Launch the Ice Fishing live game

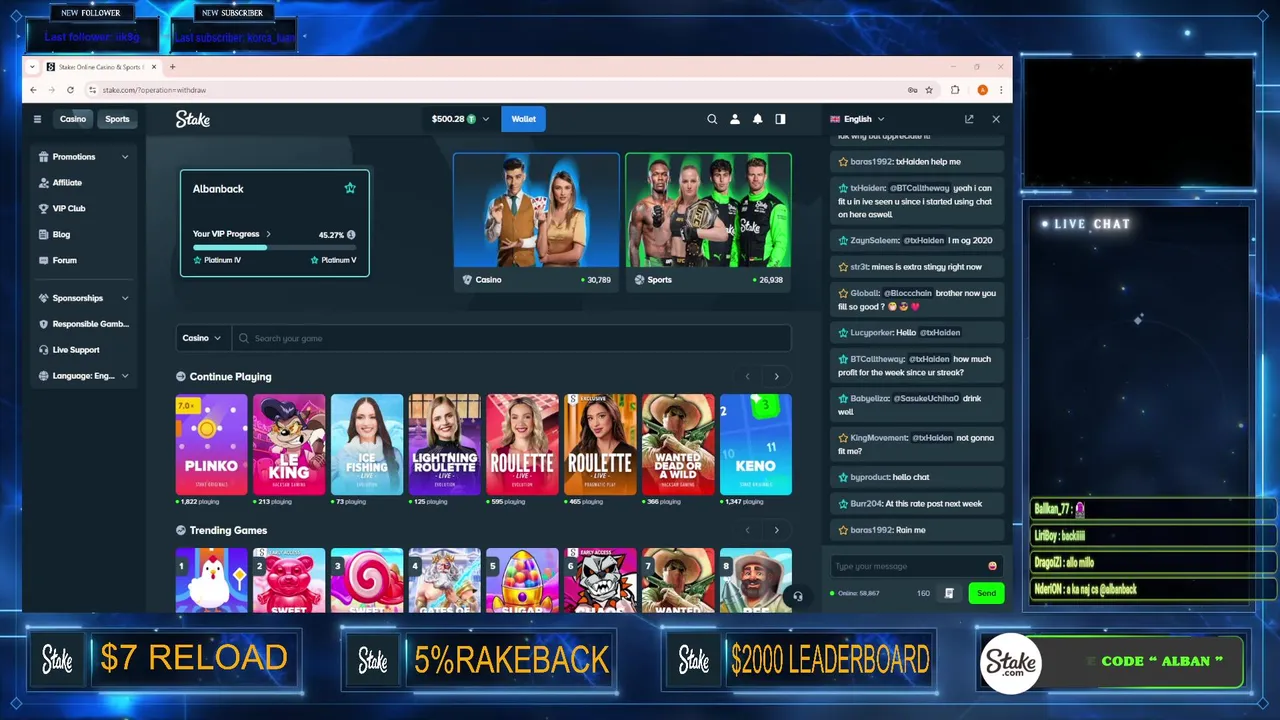(x=367, y=445)
